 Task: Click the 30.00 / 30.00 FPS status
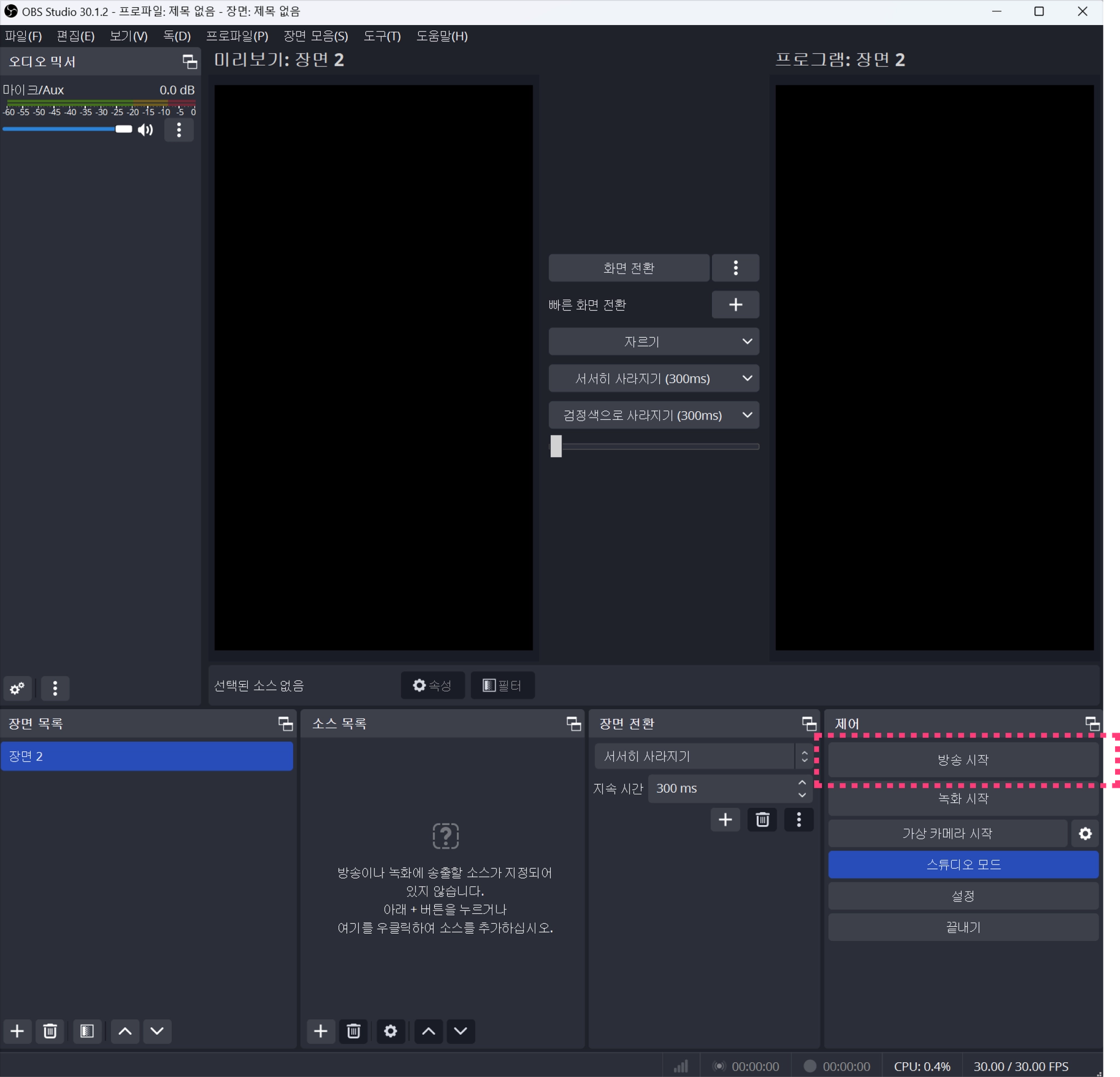tap(1020, 1066)
